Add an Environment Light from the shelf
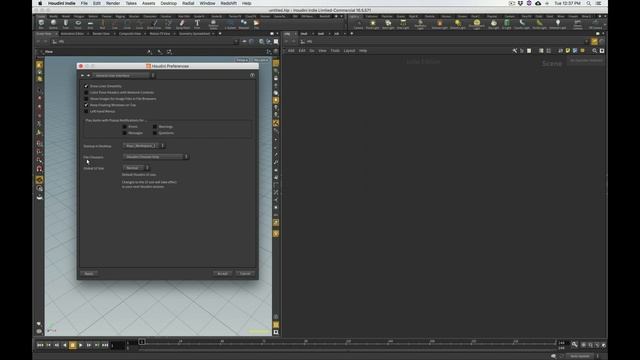 point(476,24)
